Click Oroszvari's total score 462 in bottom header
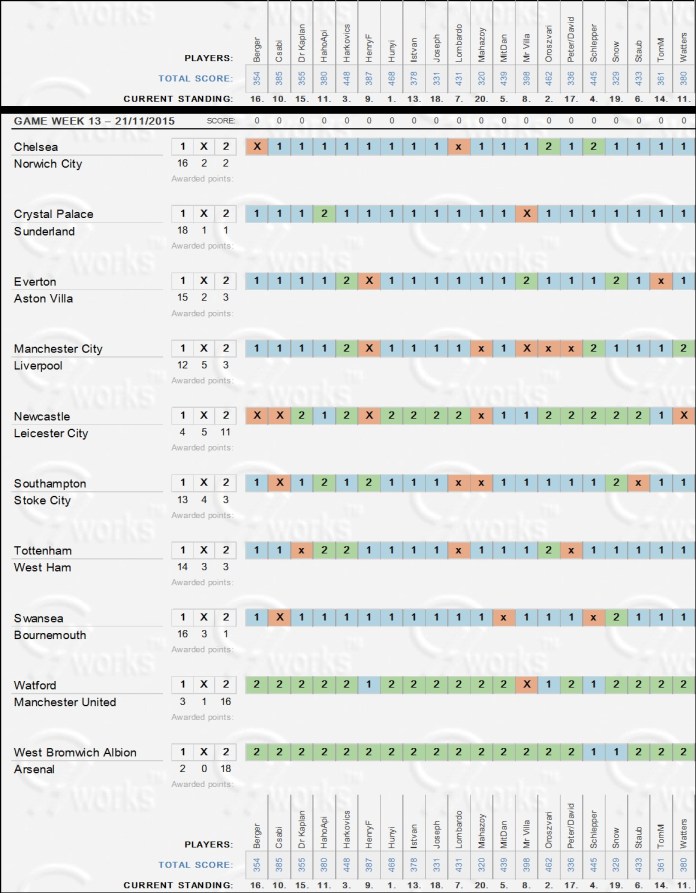696x893 pixels. tap(548, 865)
